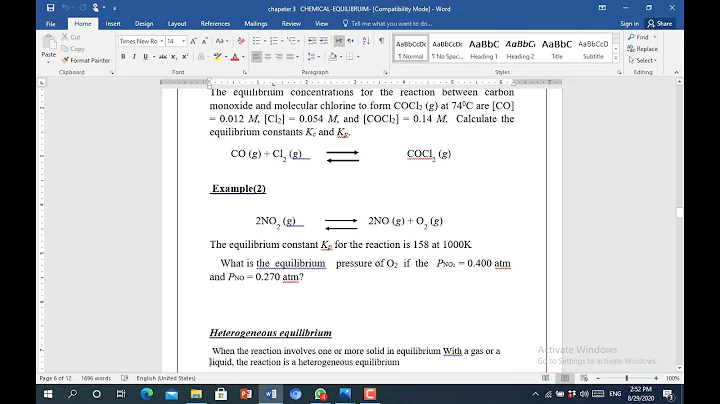Open the Select dropdown in Editing group
Image resolution: width=720 pixels, height=404 pixels.
[642, 60]
